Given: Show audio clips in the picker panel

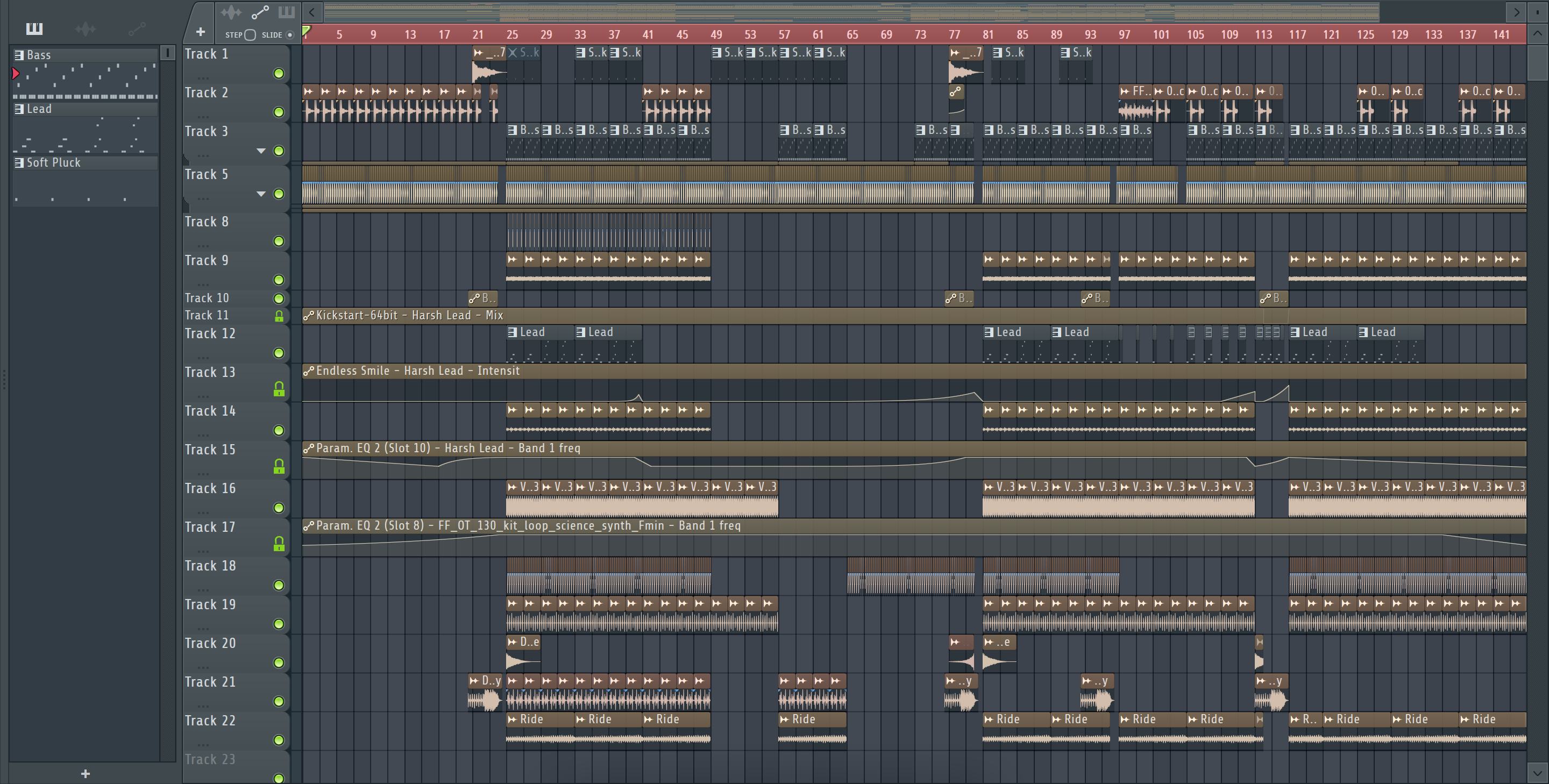Looking at the screenshot, I should [x=86, y=28].
